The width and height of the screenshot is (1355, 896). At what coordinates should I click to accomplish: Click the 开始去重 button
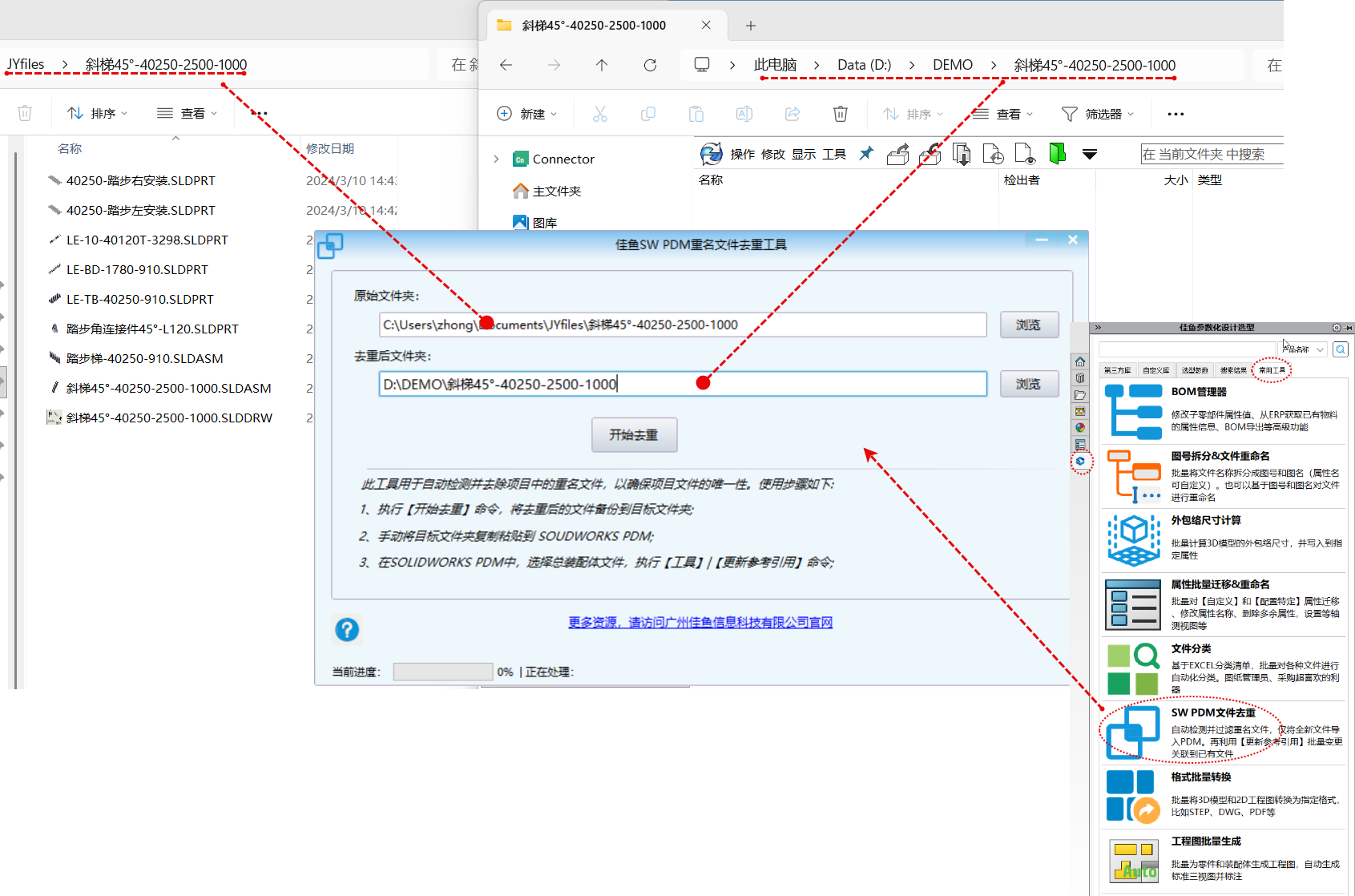click(x=634, y=435)
